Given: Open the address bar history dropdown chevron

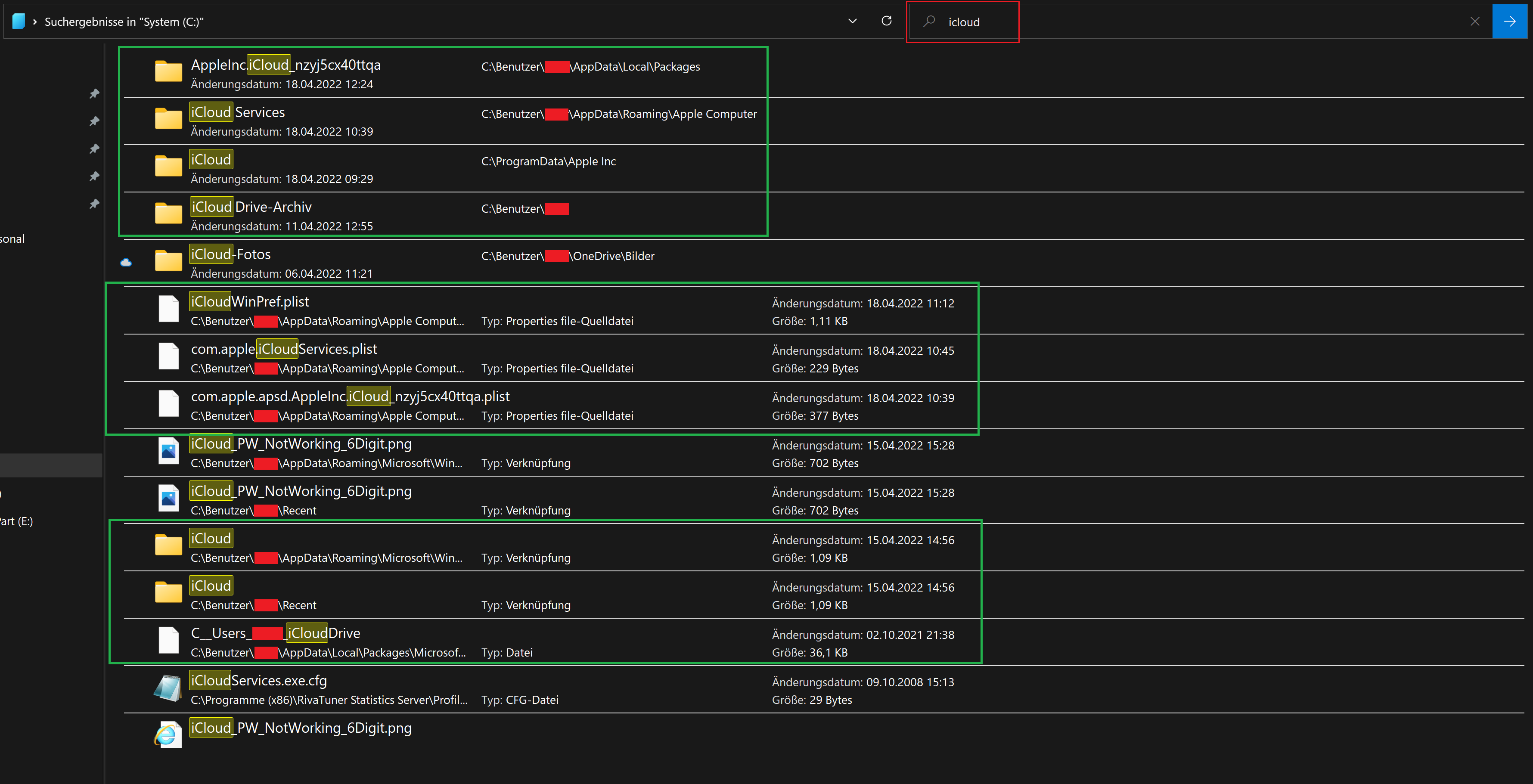Looking at the screenshot, I should coord(852,22).
